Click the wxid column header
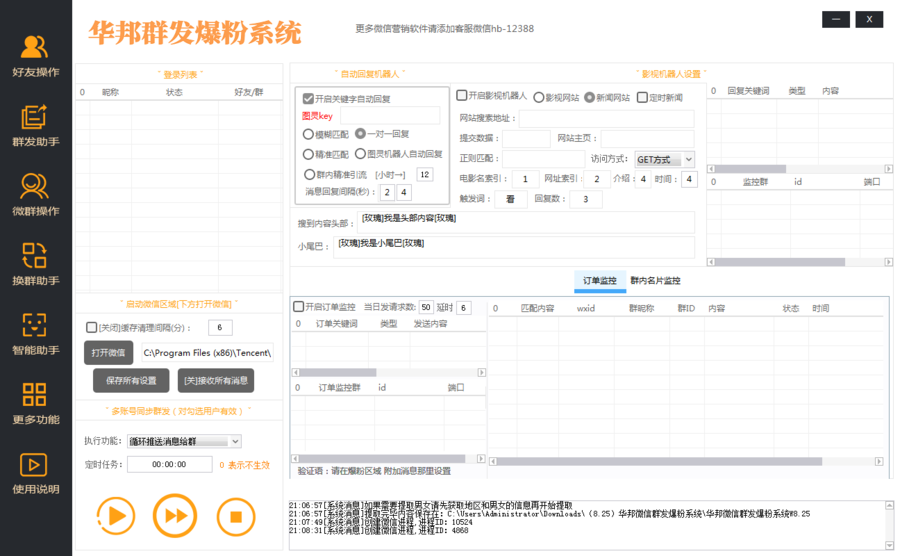The image size is (900, 556). coord(585,308)
